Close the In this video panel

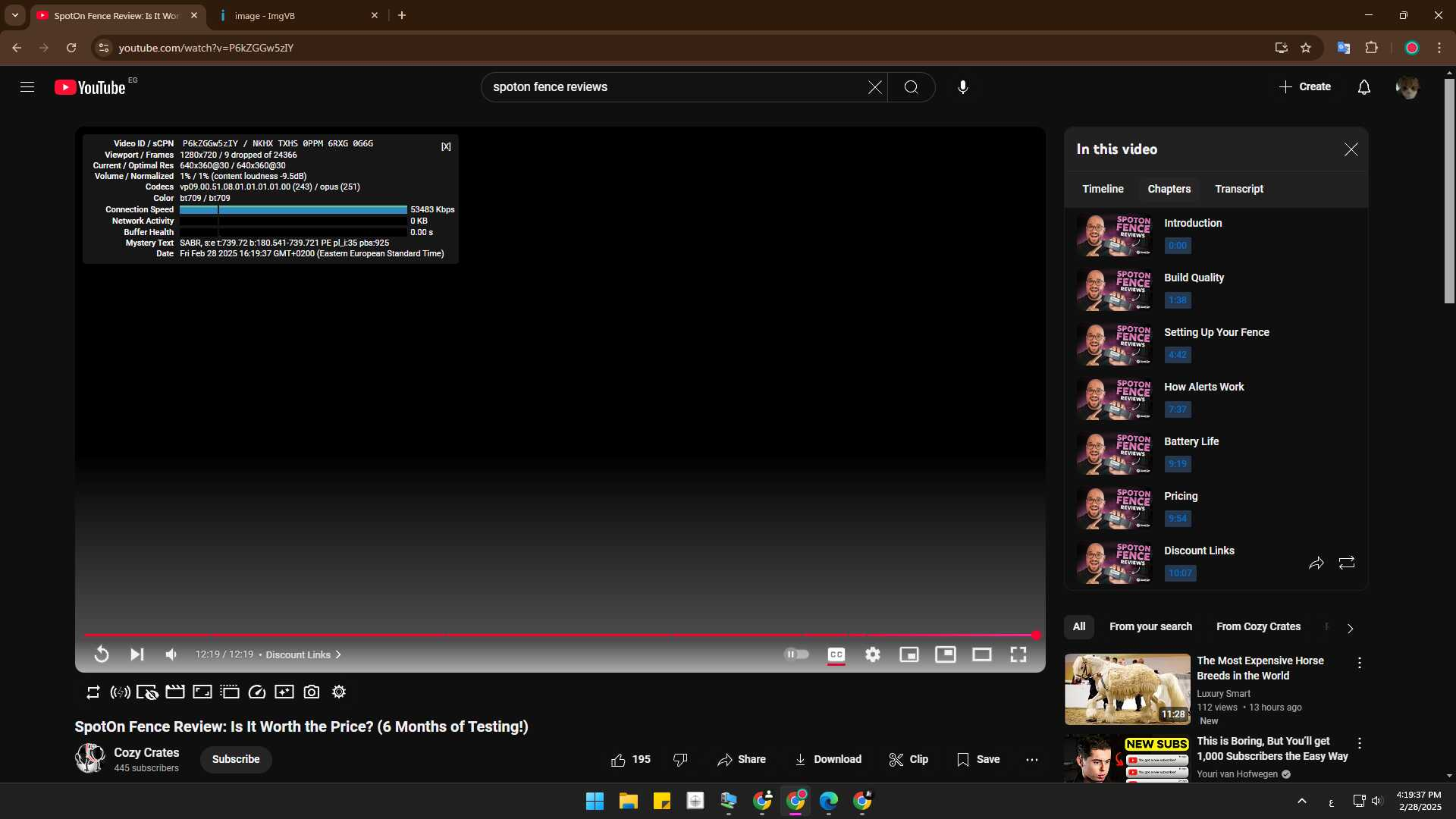(1351, 149)
